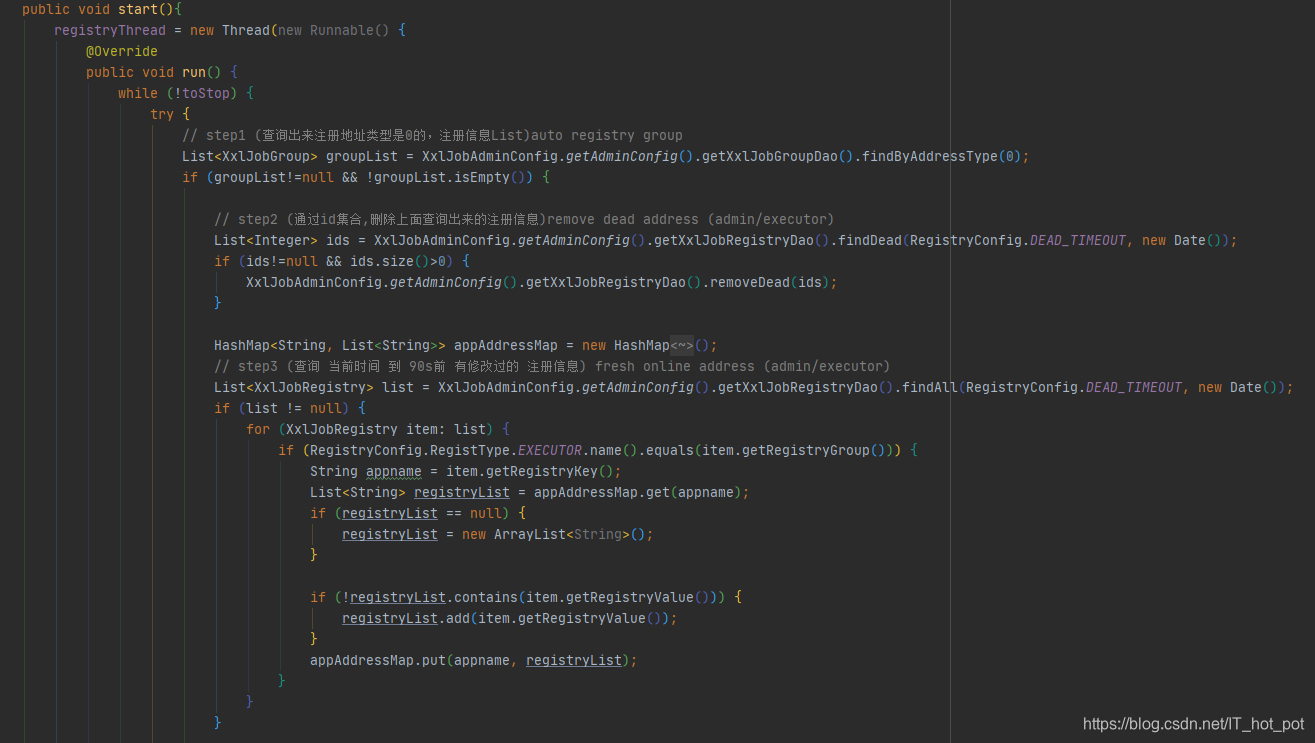This screenshot has width=1315, height=743.
Task: Click Integer in List<Integer> ids
Action: [282, 240]
